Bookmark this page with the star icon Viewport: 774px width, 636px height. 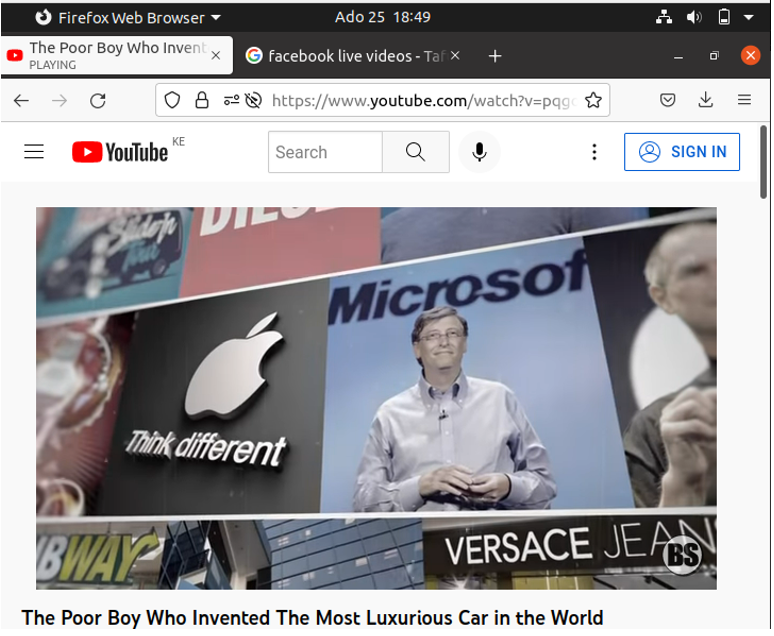coord(593,100)
